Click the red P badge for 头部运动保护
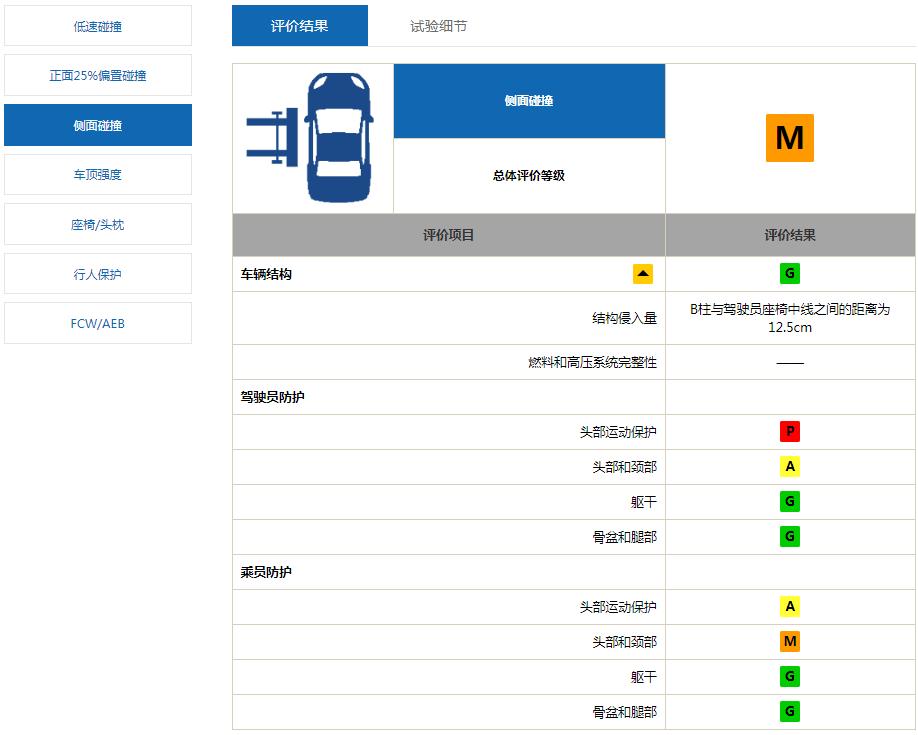The width and height of the screenshot is (918, 735). coord(790,431)
